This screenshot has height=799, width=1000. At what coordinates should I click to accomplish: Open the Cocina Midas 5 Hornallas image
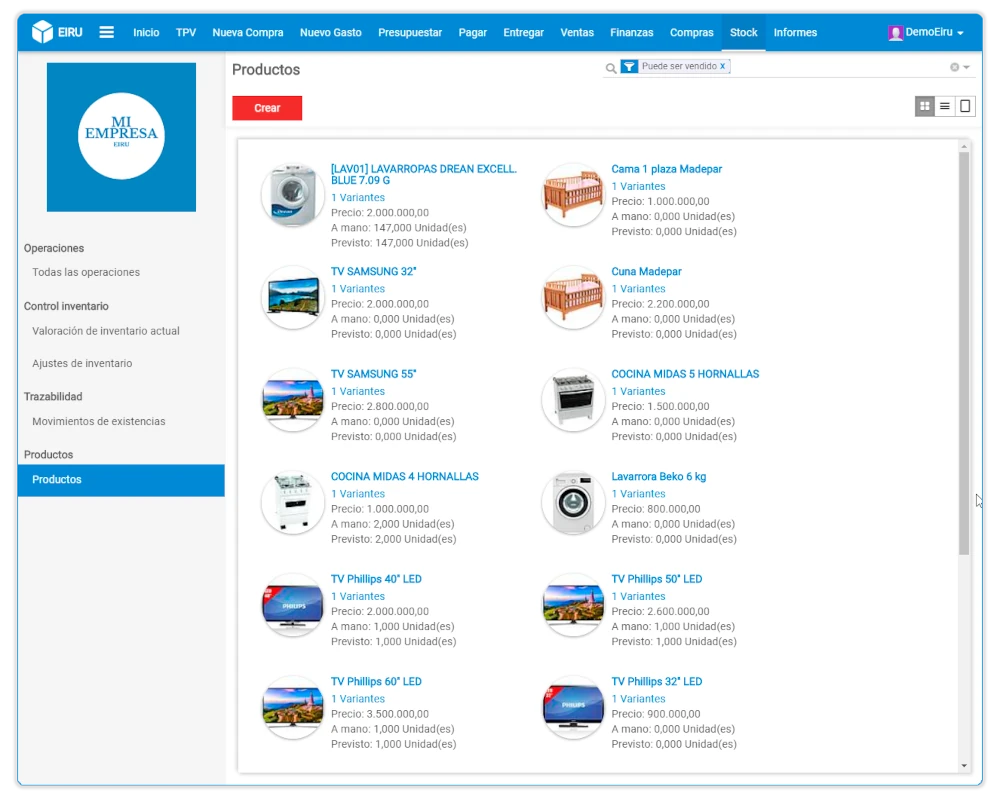pos(573,400)
